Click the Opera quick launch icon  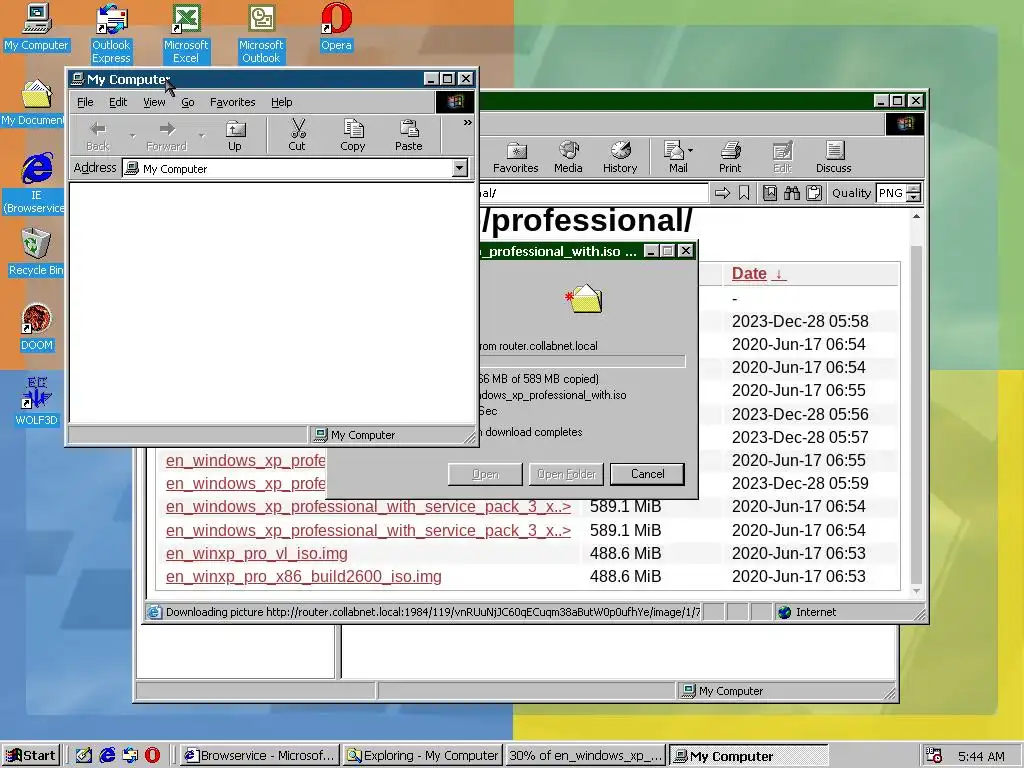152,756
